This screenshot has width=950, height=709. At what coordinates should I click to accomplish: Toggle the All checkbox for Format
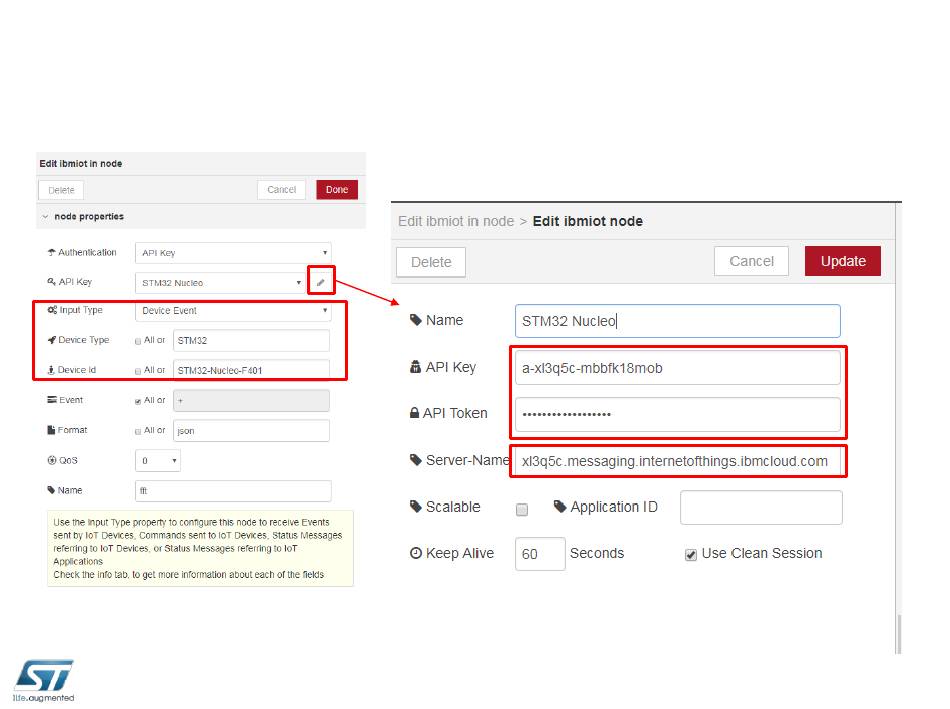138,431
